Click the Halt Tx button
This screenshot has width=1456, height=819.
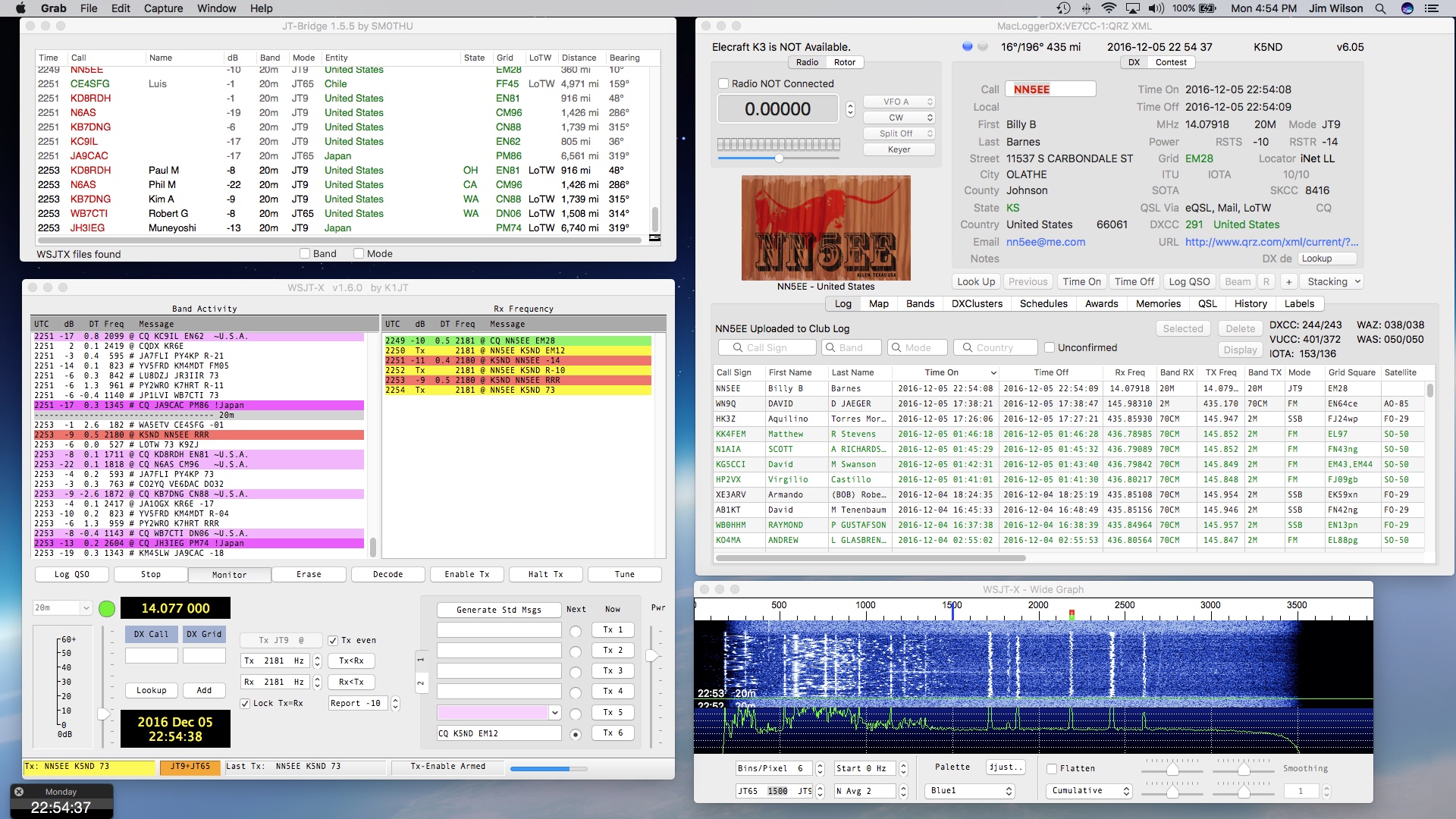[546, 574]
